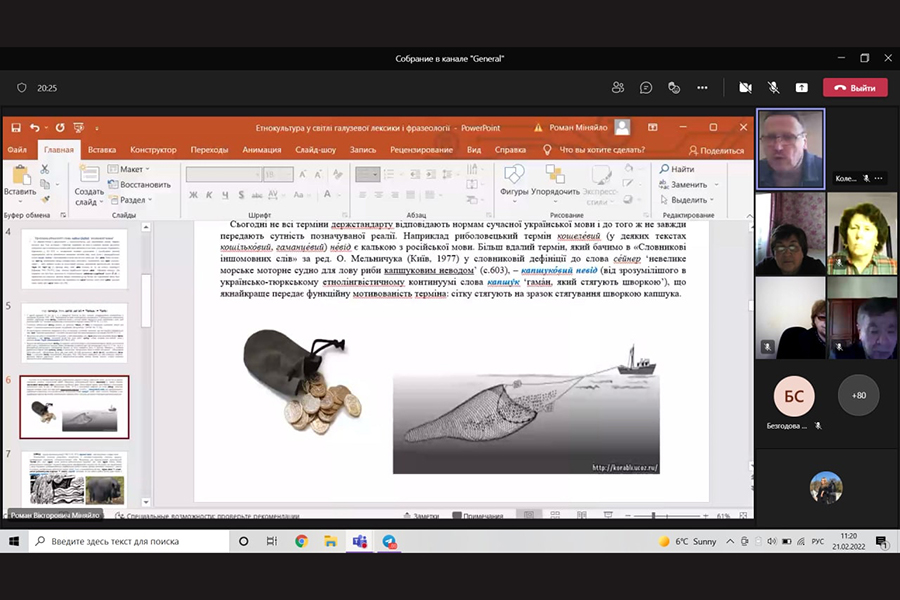Click the +80 more participants button
Image resolution: width=900 pixels, height=600 pixels.
858,395
